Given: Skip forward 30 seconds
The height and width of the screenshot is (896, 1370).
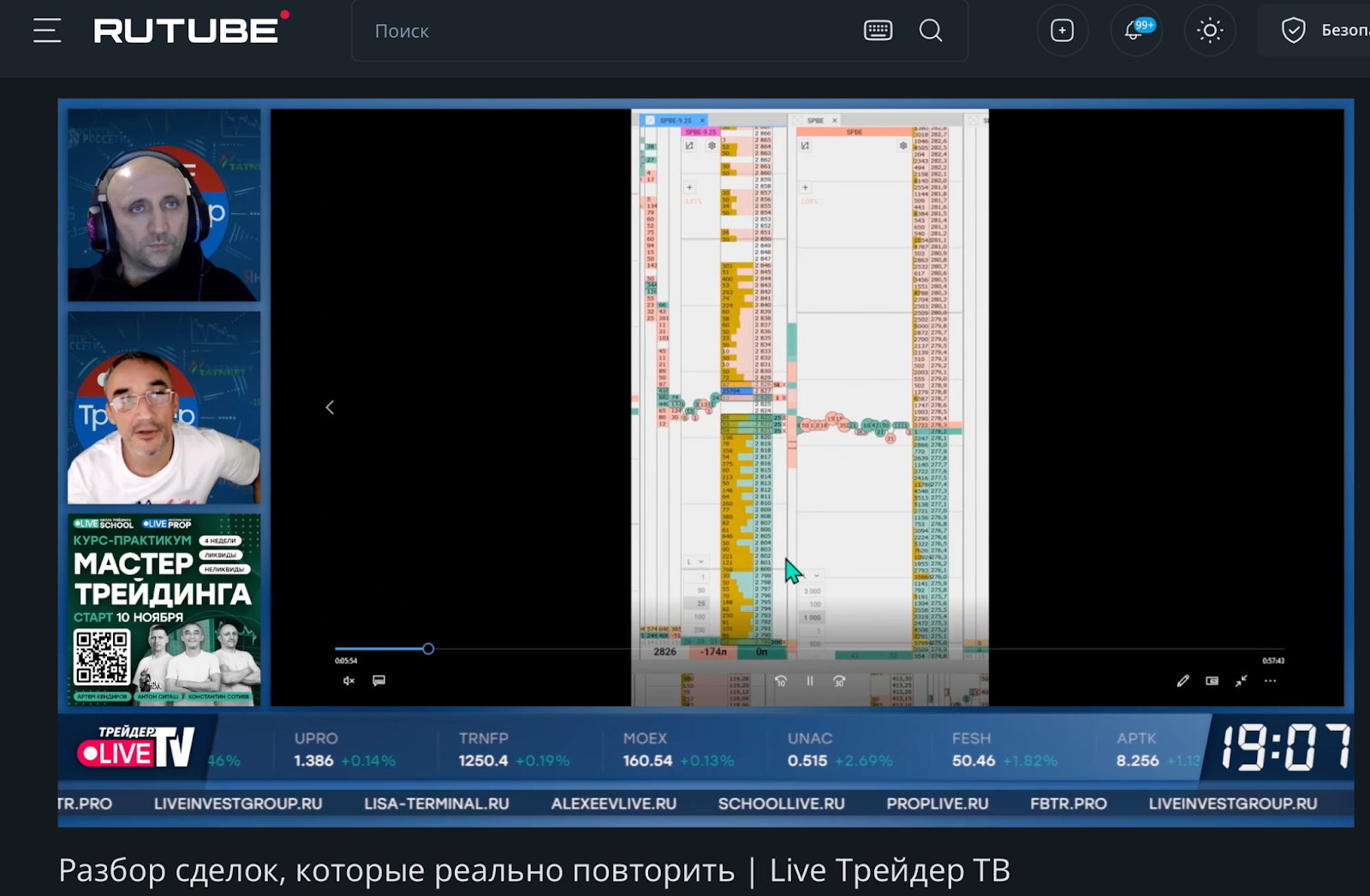Looking at the screenshot, I should click(839, 681).
